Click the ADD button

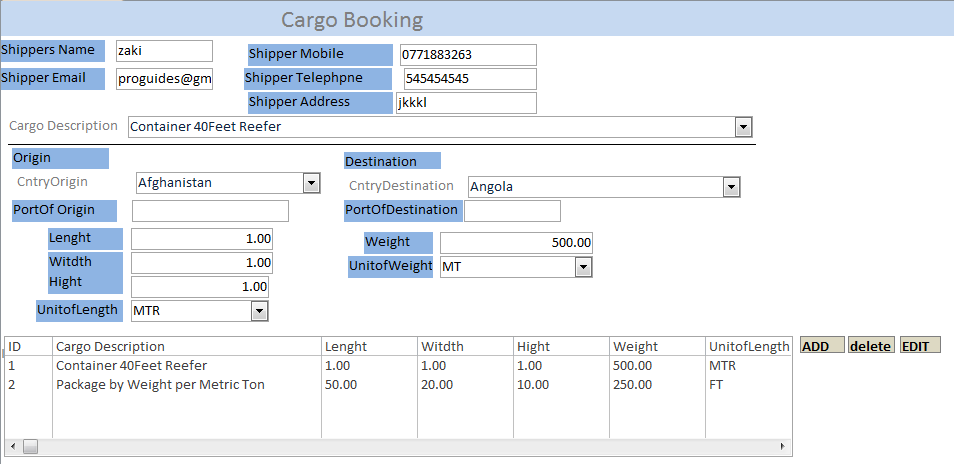(x=822, y=346)
